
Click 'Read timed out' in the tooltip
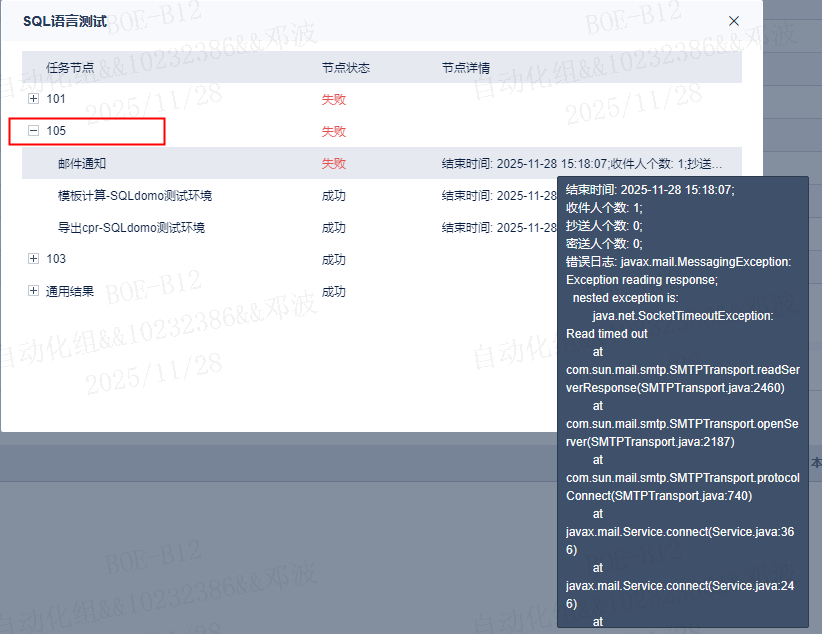(607, 334)
